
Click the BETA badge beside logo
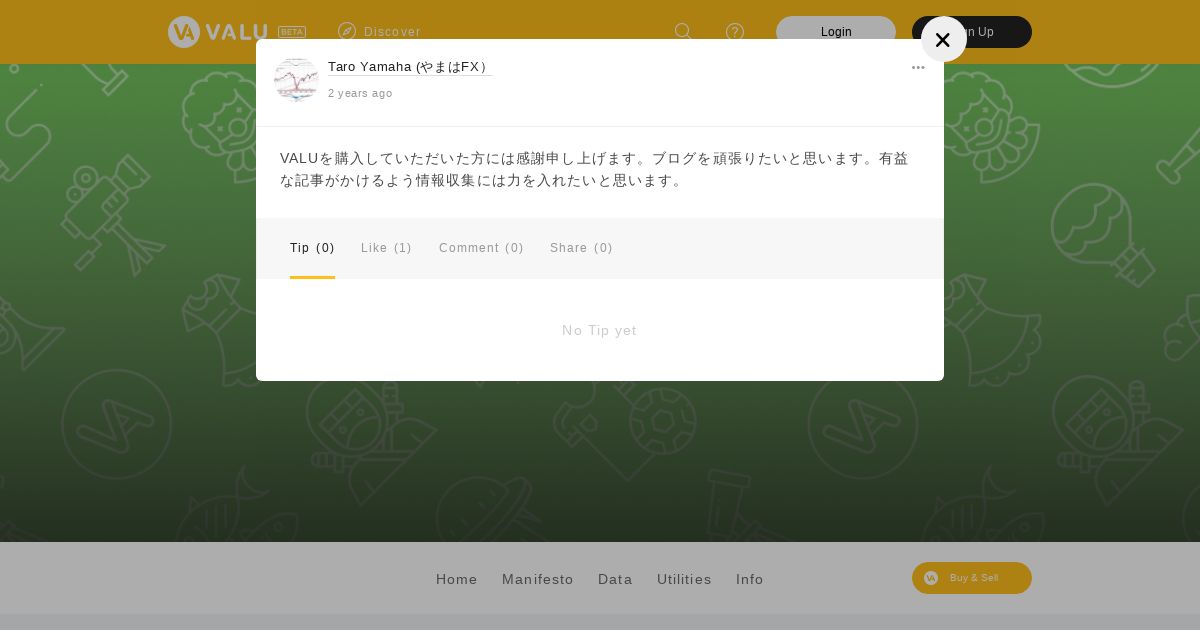click(x=292, y=32)
